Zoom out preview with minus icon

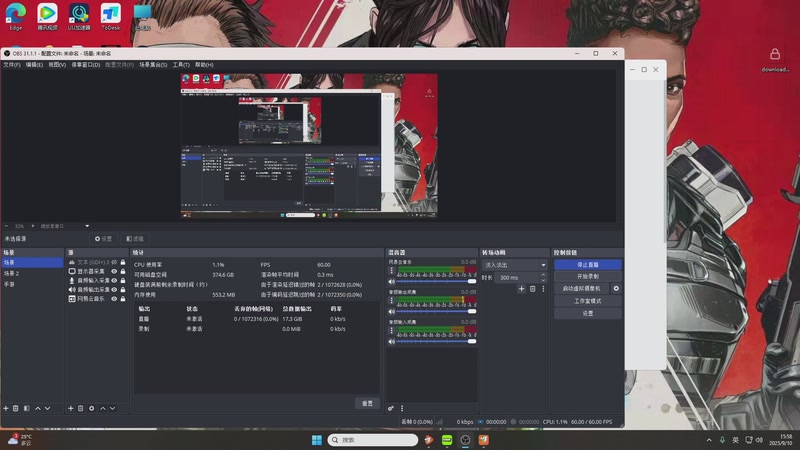pos(6,226)
